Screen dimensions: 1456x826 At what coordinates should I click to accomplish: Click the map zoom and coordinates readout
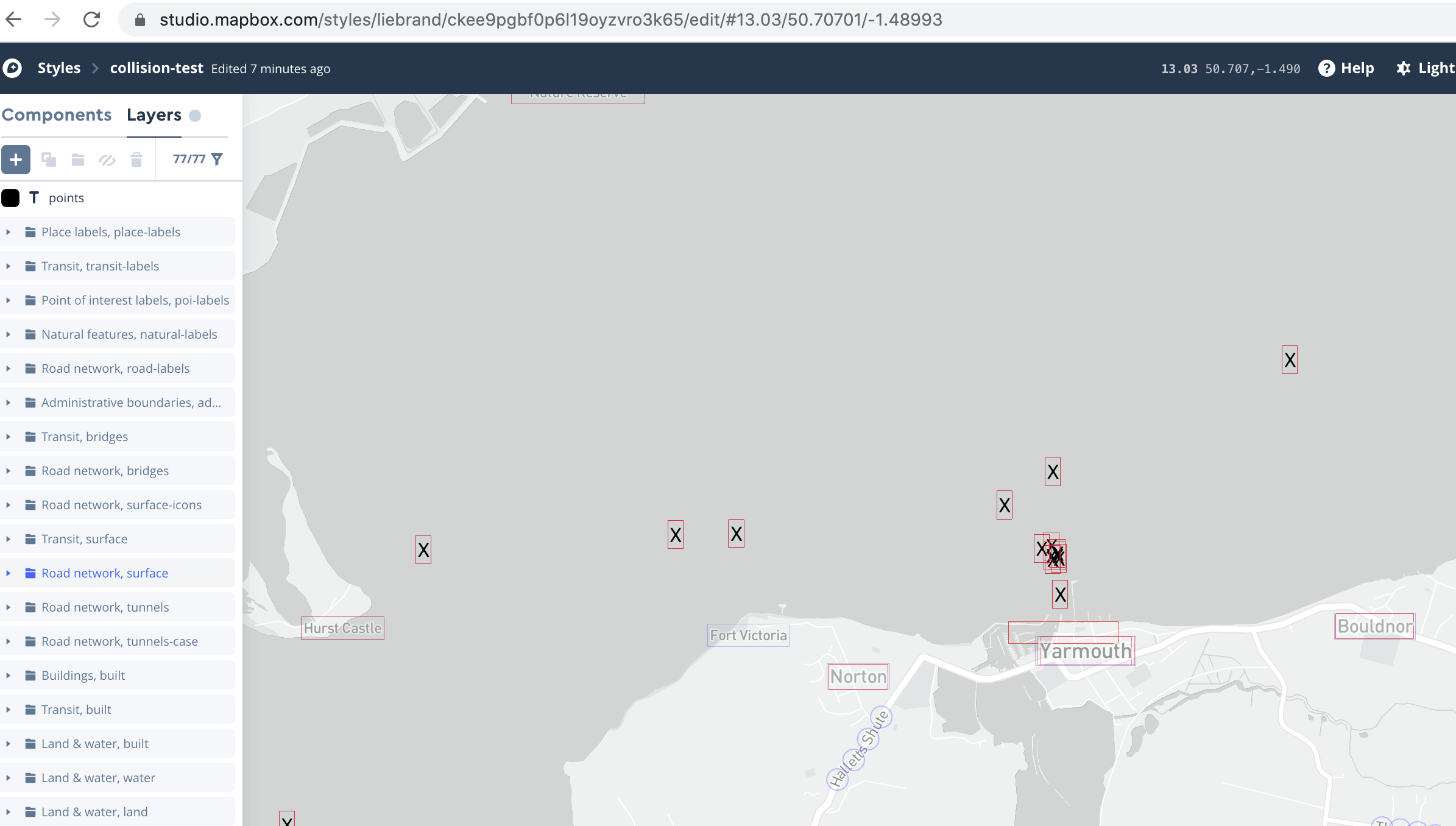[x=1231, y=69]
